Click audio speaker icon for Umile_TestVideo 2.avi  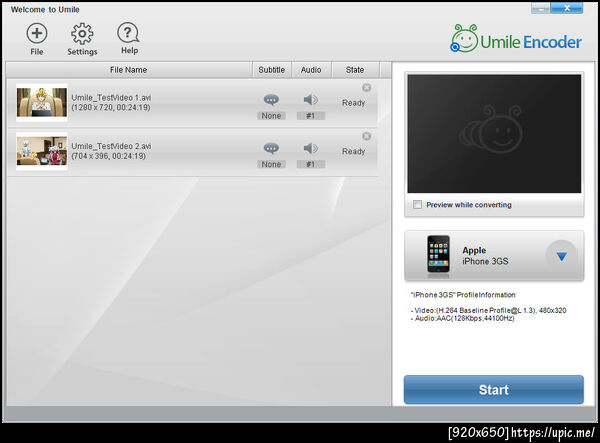tap(311, 148)
